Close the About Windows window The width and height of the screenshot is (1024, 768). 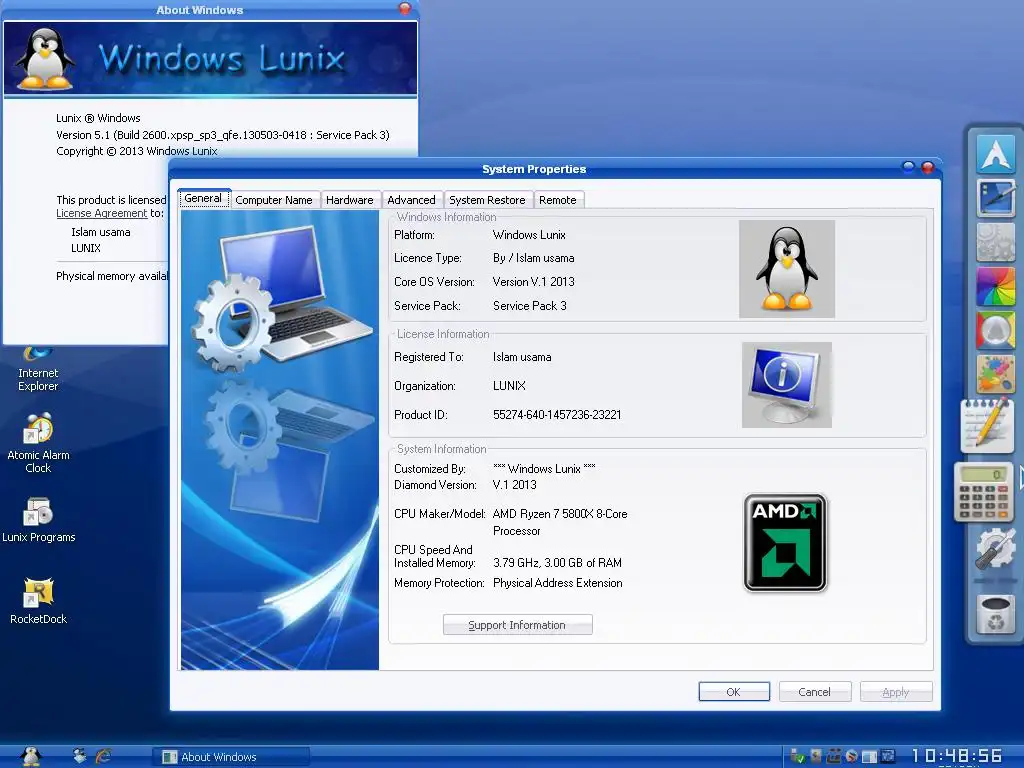405,8
